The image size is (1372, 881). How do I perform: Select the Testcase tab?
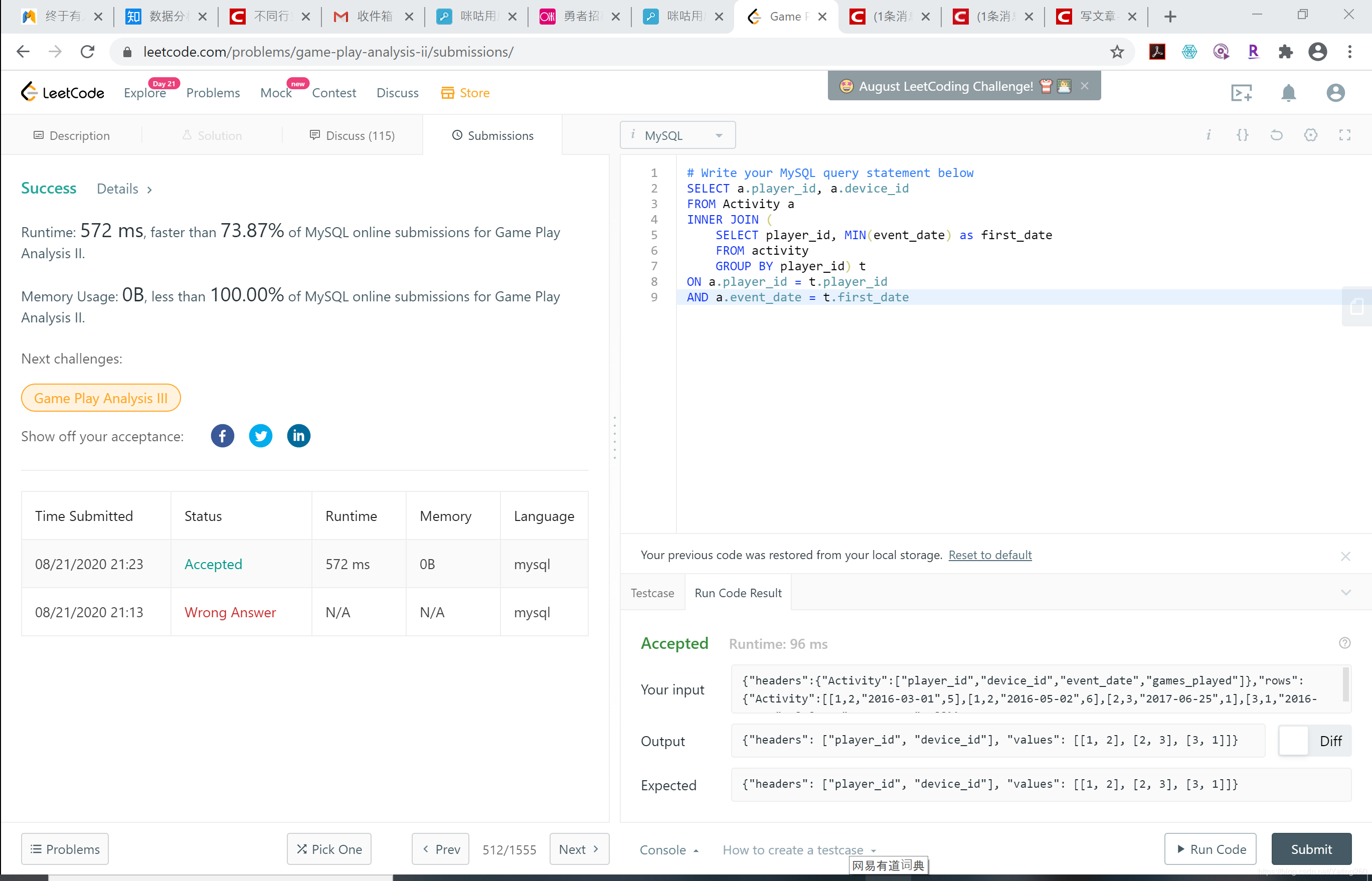tap(652, 593)
